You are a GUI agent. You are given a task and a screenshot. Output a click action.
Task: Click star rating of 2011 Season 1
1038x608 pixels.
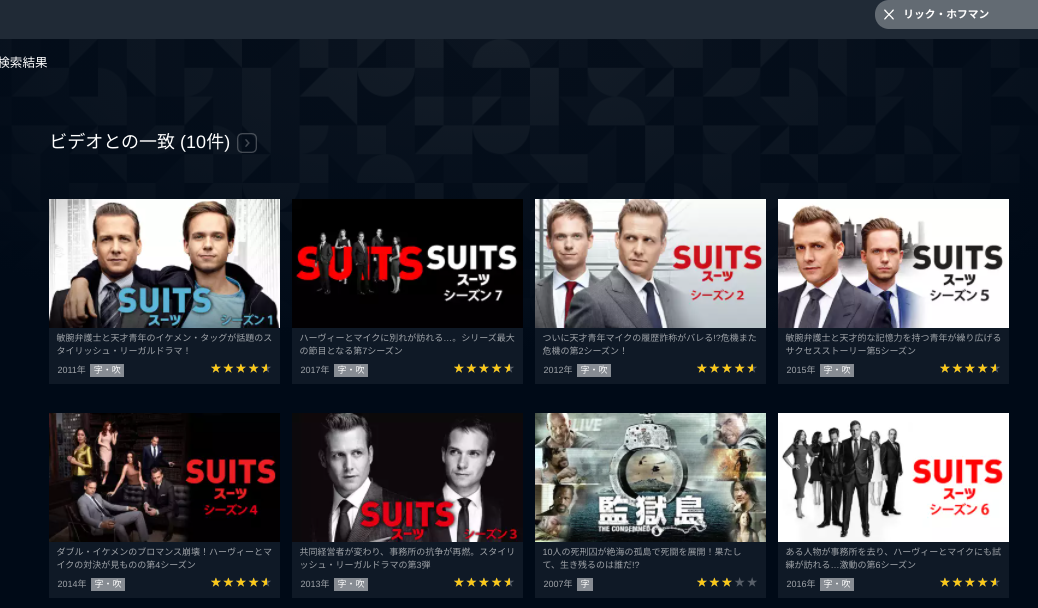[x=241, y=369]
